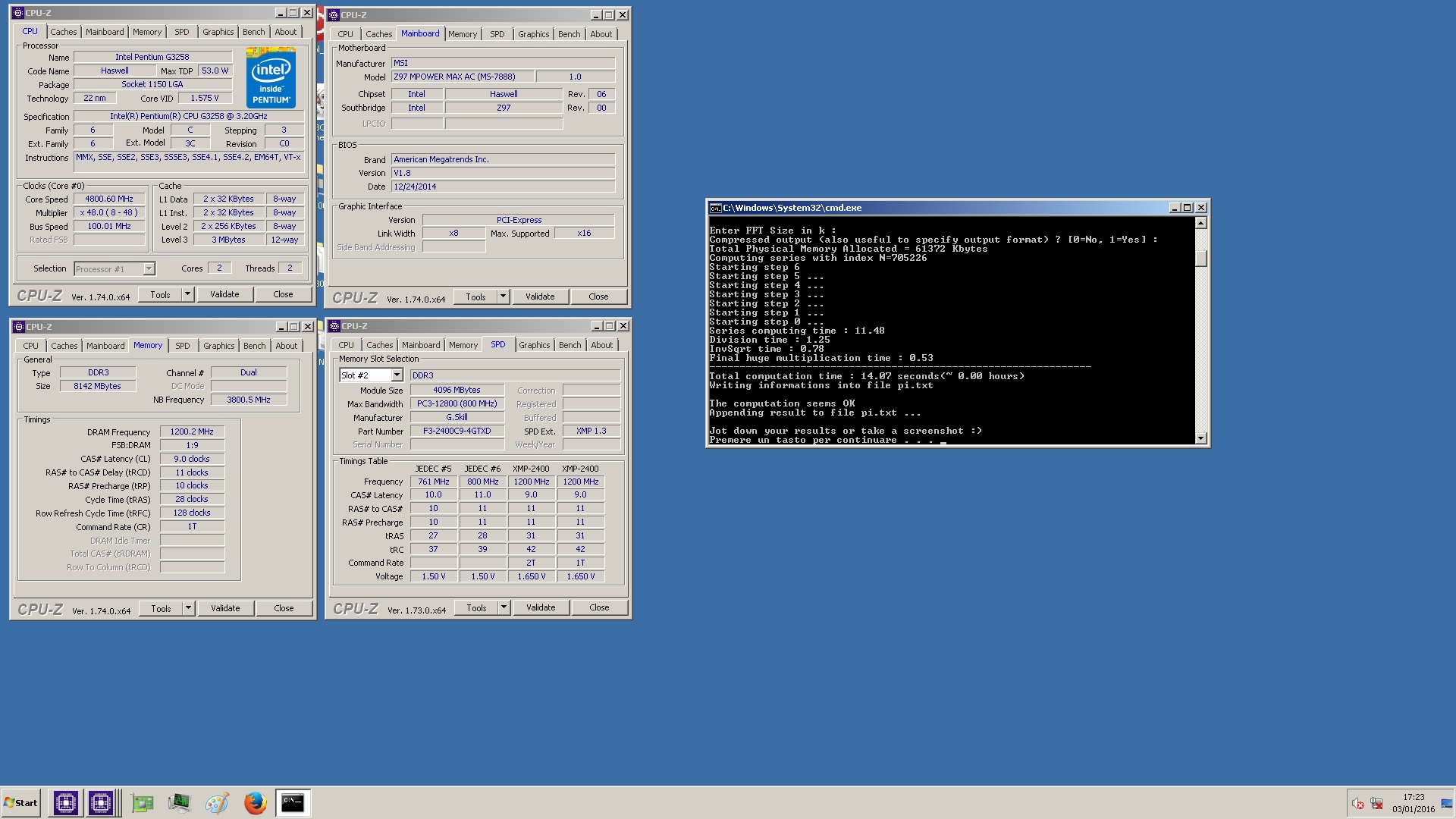The image size is (1456, 819).
Task: Click the DRAM Frequency value 1200.2 MHz
Action: [x=192, y=431]
